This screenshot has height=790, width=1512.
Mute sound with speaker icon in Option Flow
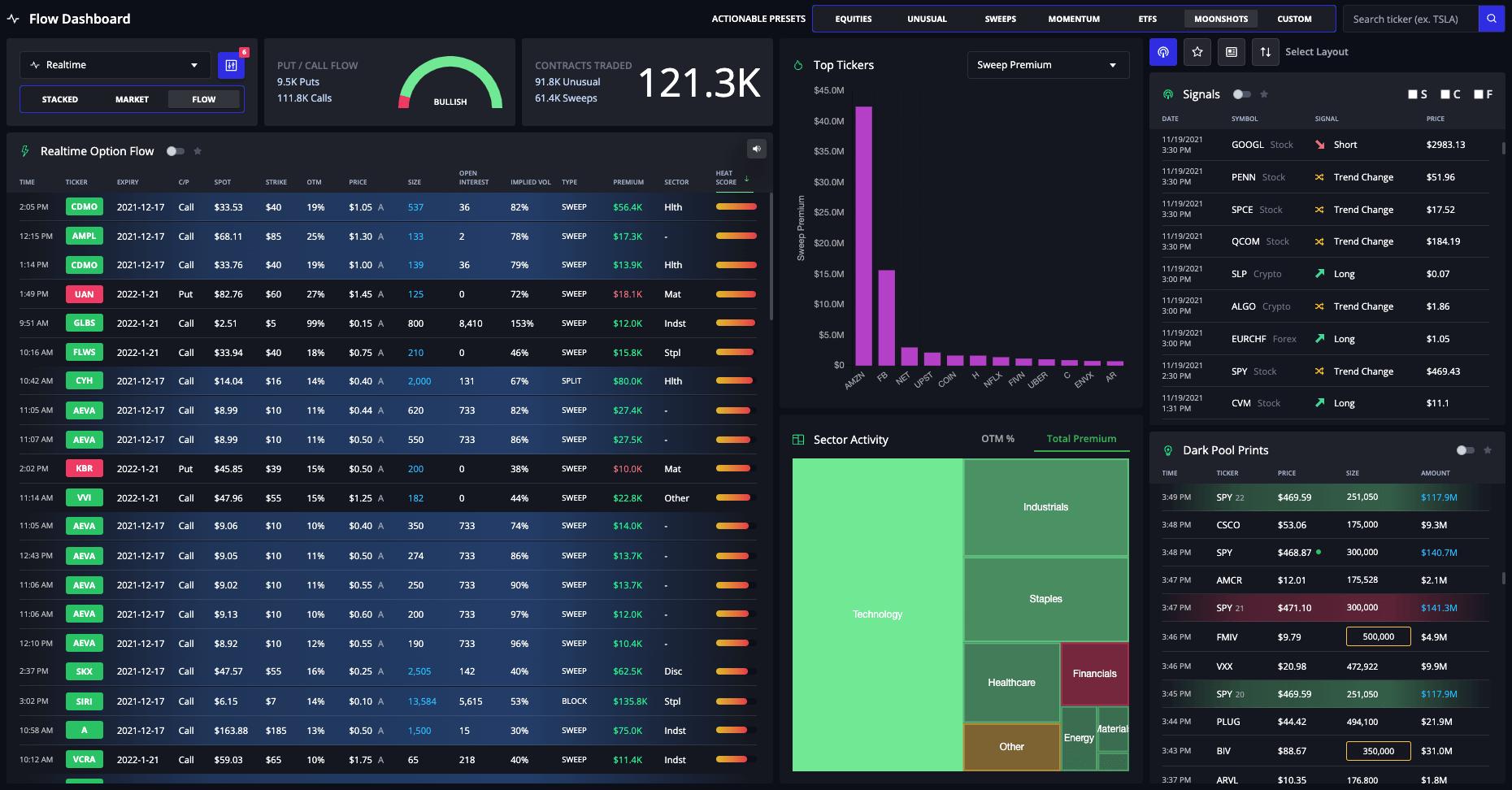tap(757, 149)
